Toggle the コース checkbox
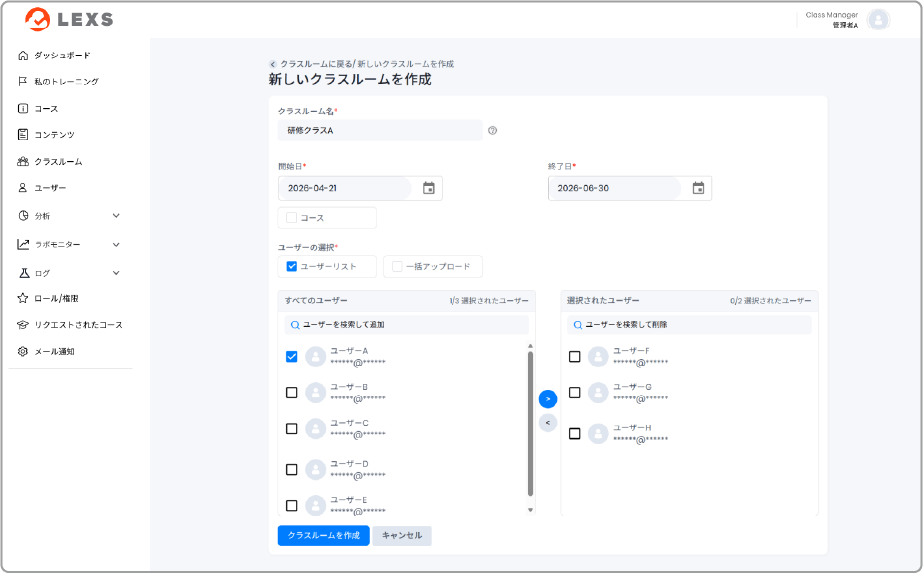This screenshot has width=923, height=574. [x=291, y=218]
